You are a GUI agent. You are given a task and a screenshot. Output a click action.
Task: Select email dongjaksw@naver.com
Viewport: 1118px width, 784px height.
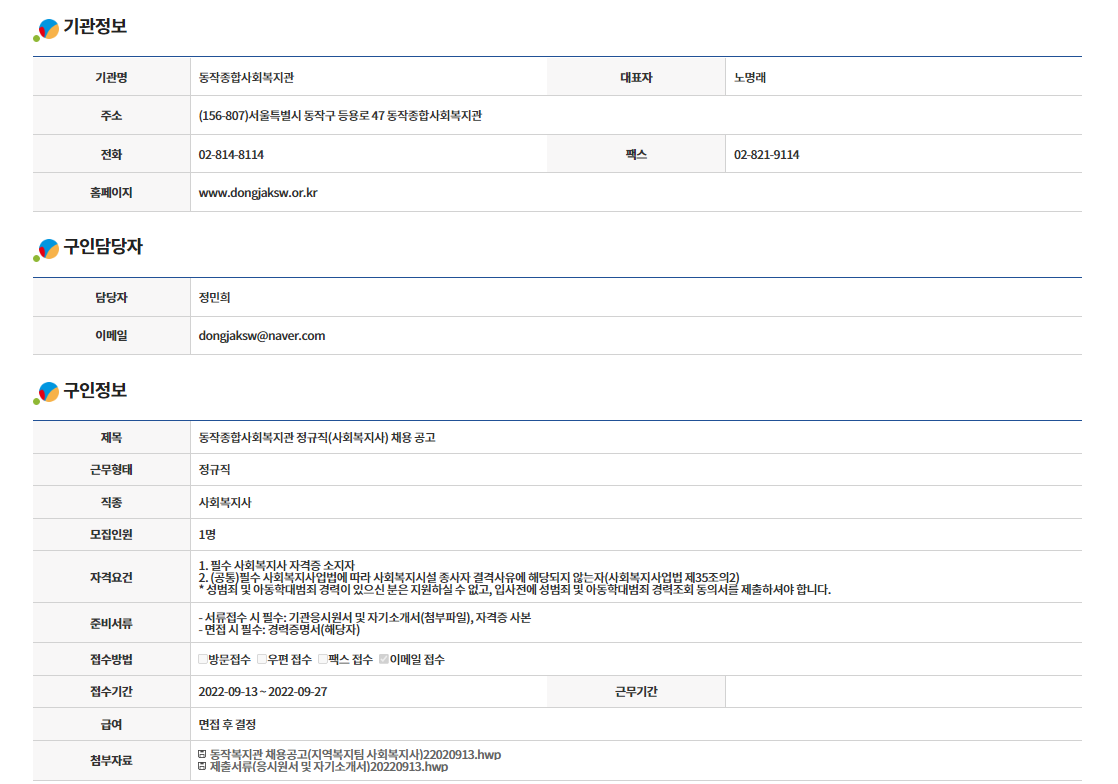coord(262,336)
